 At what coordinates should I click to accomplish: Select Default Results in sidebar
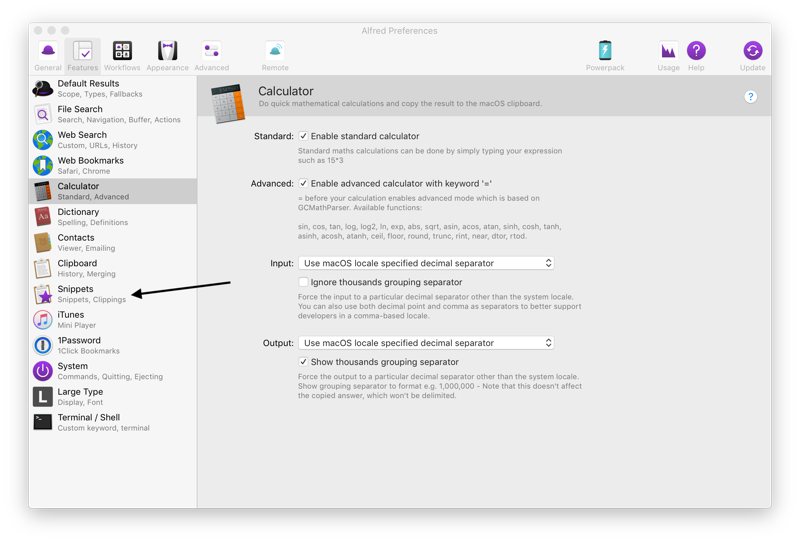click(x=113, y=88)
